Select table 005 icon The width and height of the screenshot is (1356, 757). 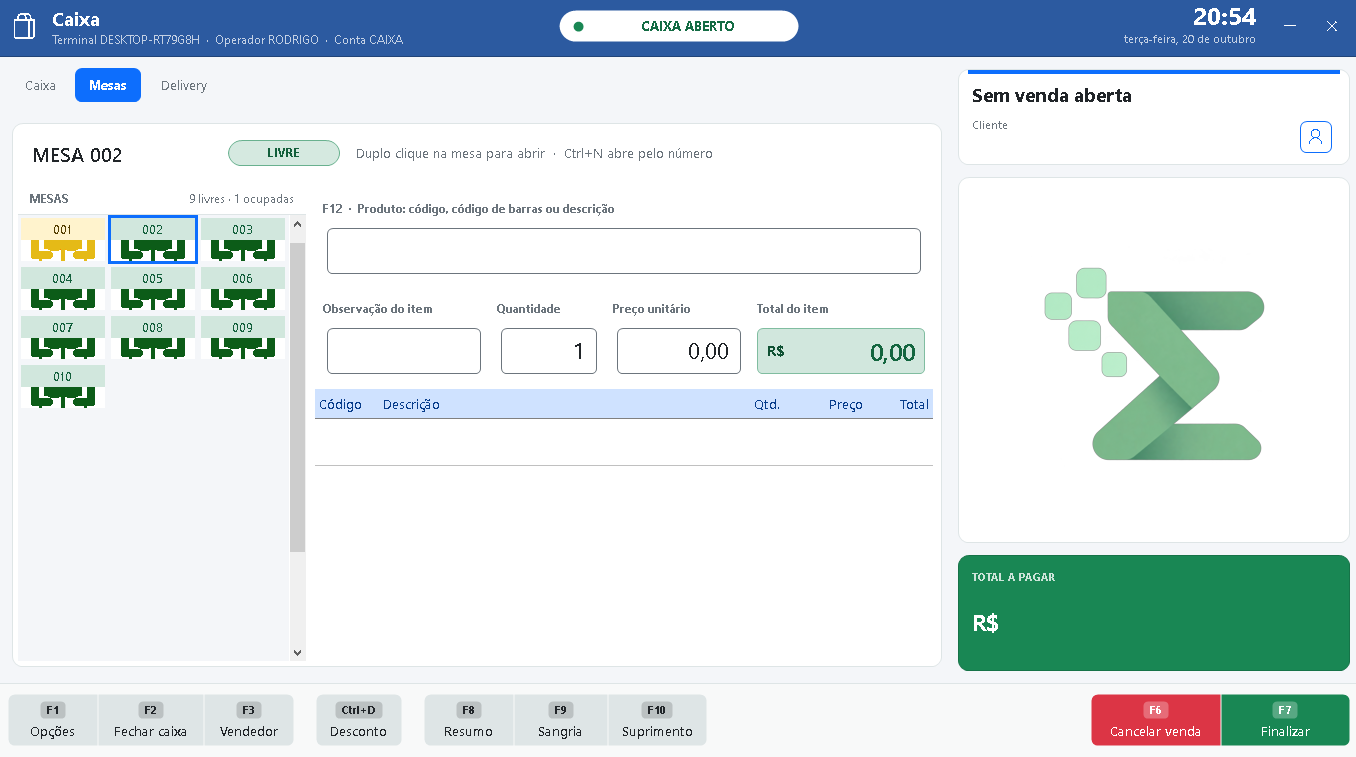[153, 289]
